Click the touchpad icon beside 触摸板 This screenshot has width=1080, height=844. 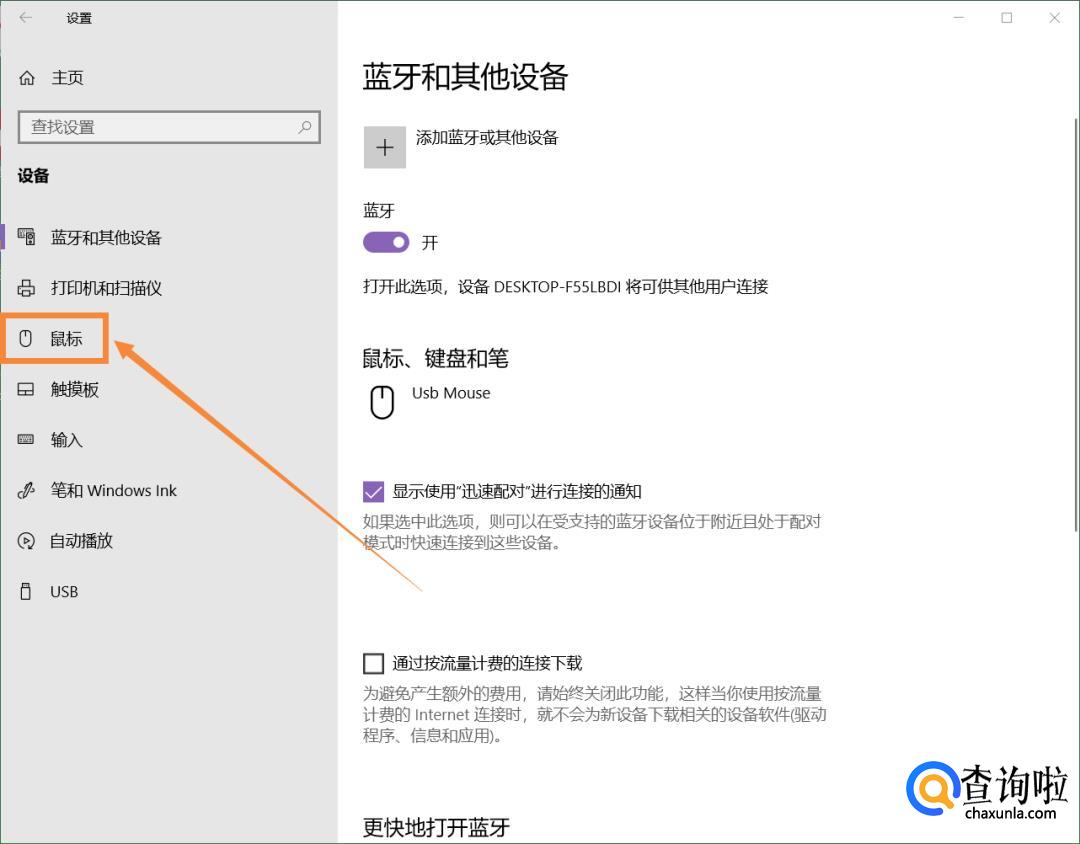click(26, 390)
